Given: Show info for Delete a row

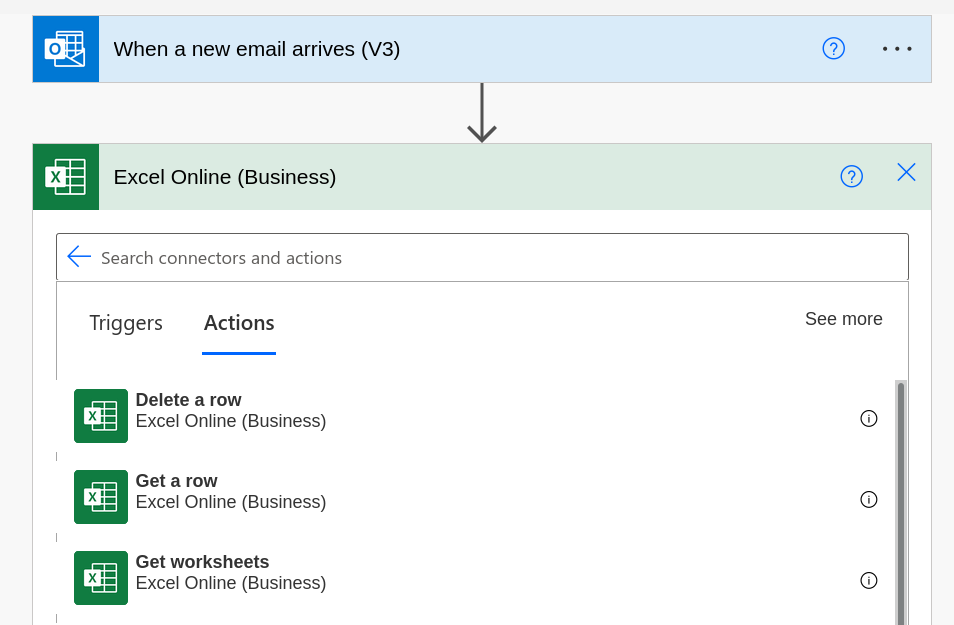Looking at the screenshot, I should click(x=869, y=419).
